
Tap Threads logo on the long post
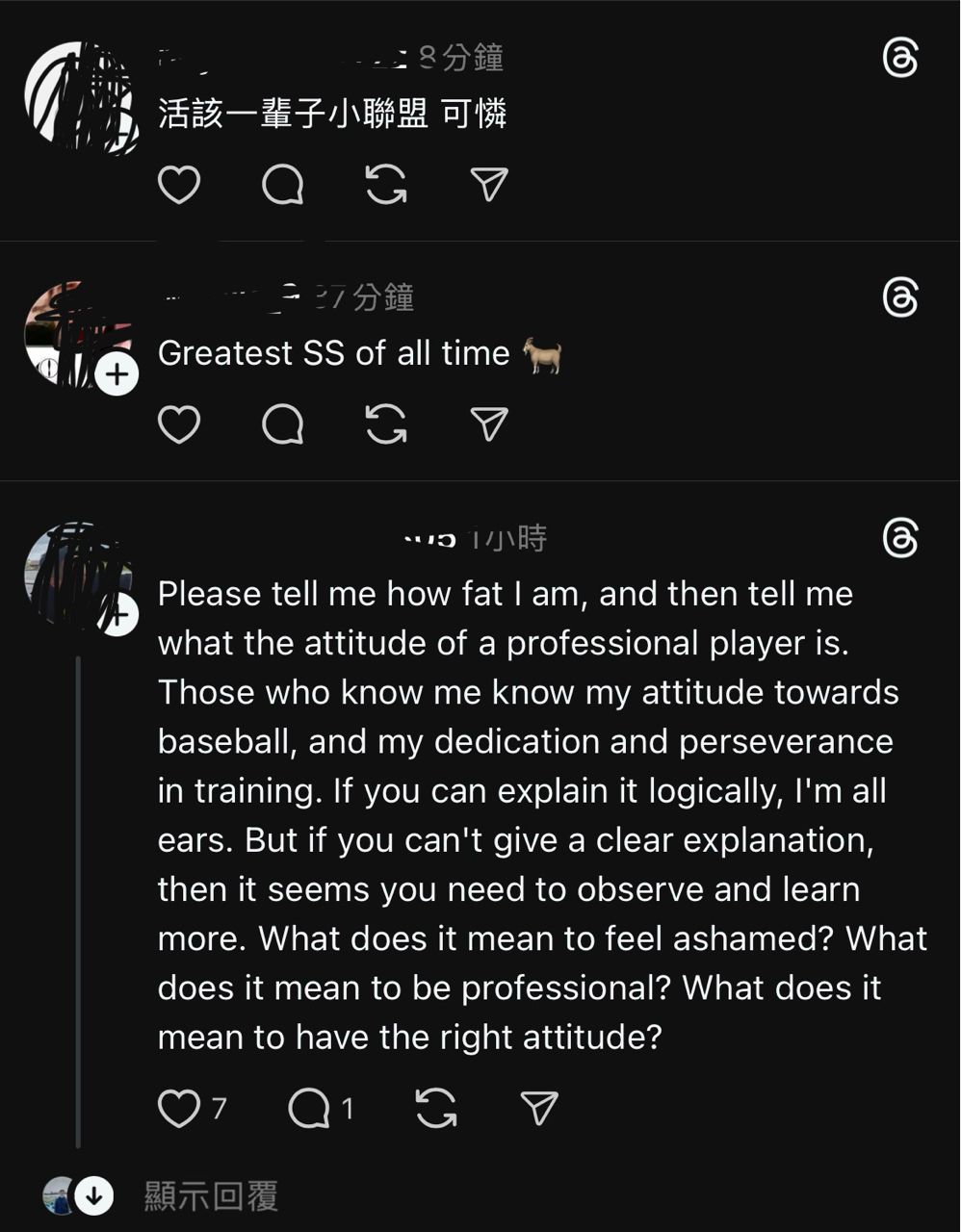pos(900,539)
